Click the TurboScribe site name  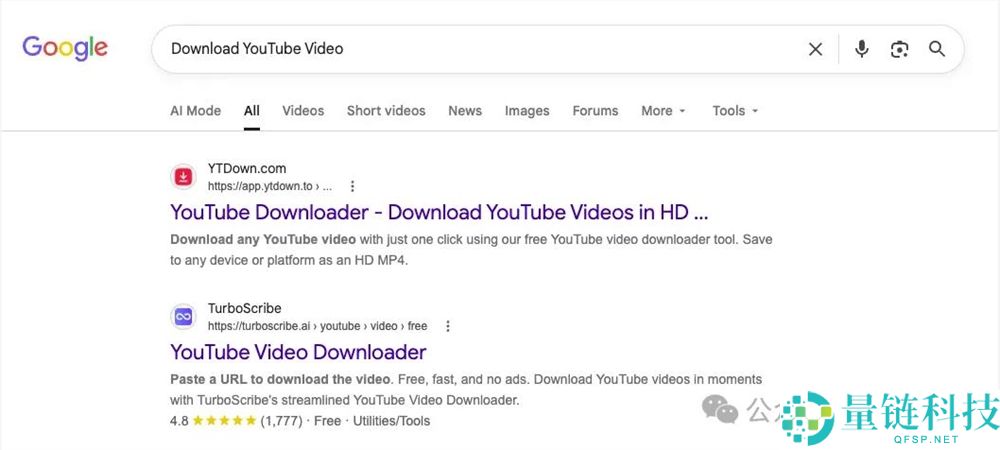(244, 308)
